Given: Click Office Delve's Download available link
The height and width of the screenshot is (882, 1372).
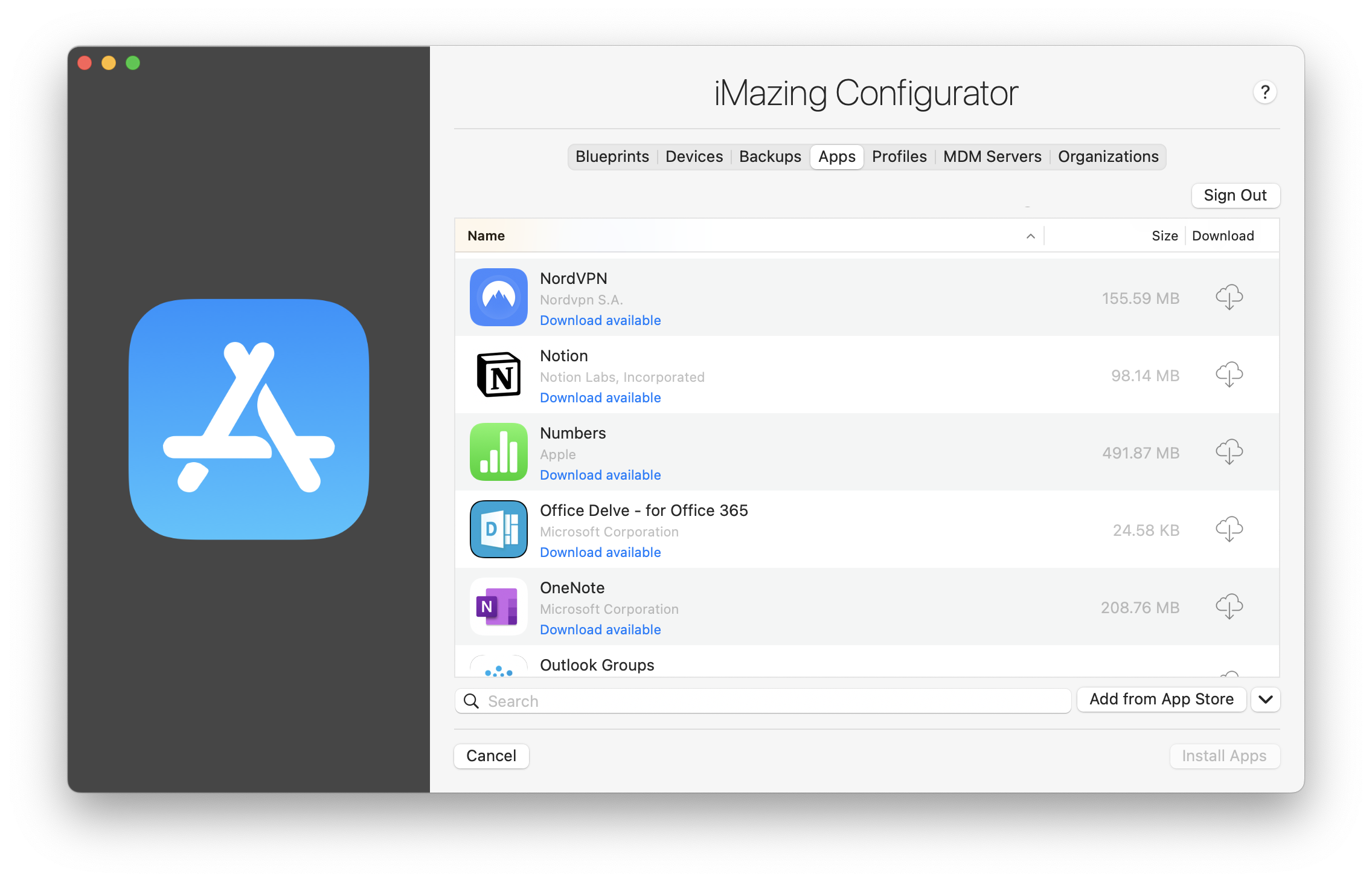Looking at the screenshot, I should [x=600, y=552].
